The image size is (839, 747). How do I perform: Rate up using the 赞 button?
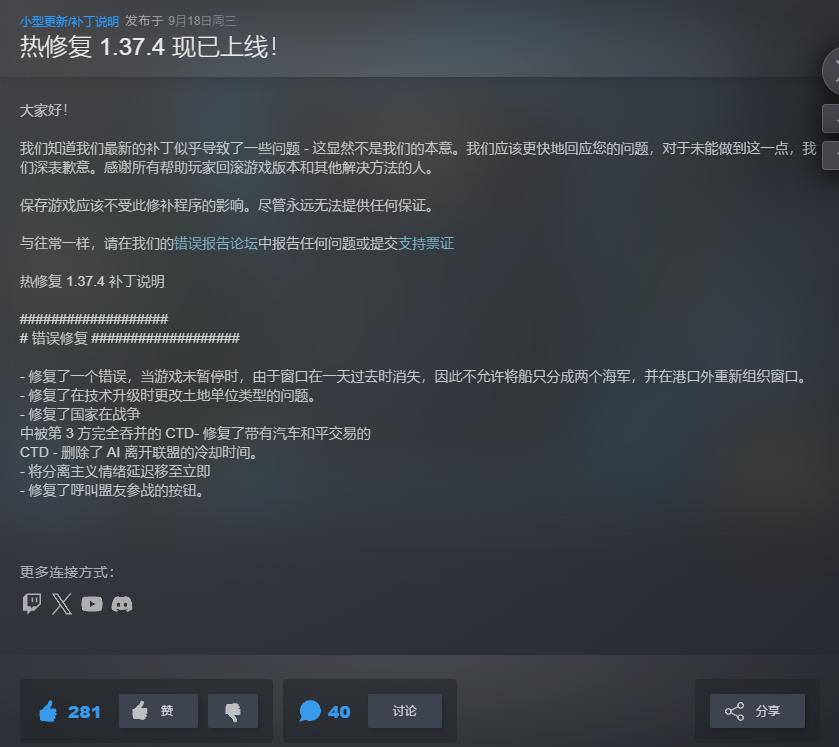(x=158, y=711)
